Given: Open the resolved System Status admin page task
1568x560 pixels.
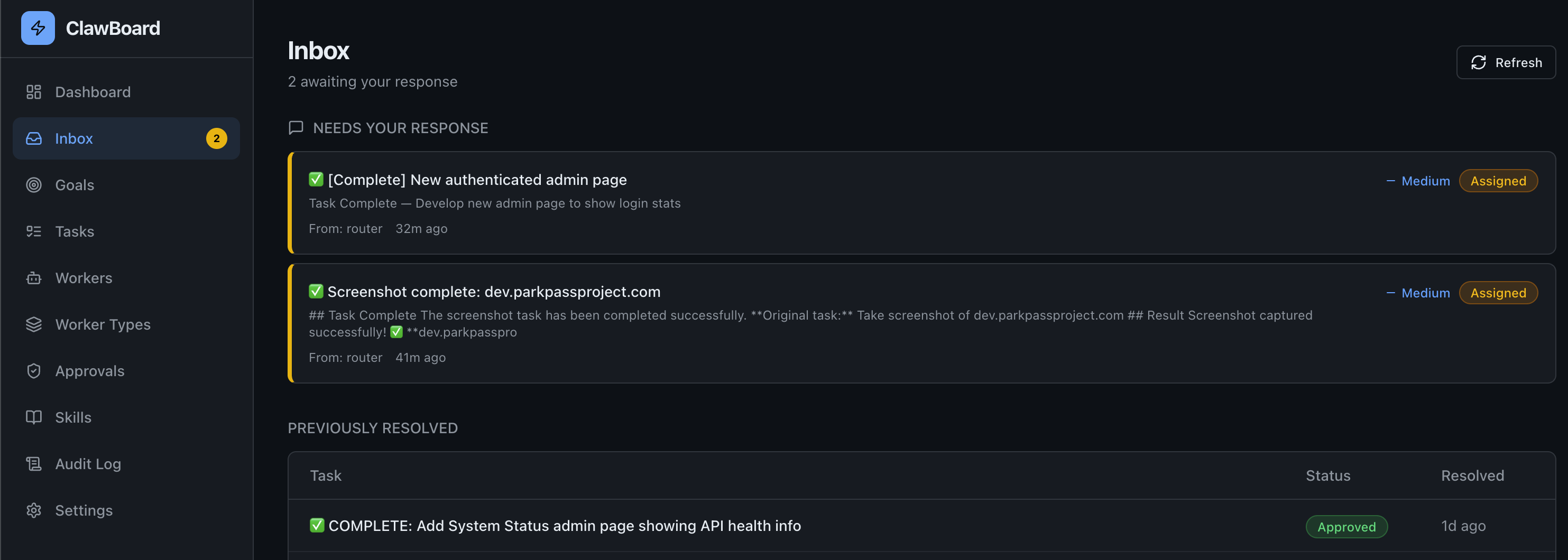Looking at the screenshot, I should pyautogui.click(x=564, y=526).
